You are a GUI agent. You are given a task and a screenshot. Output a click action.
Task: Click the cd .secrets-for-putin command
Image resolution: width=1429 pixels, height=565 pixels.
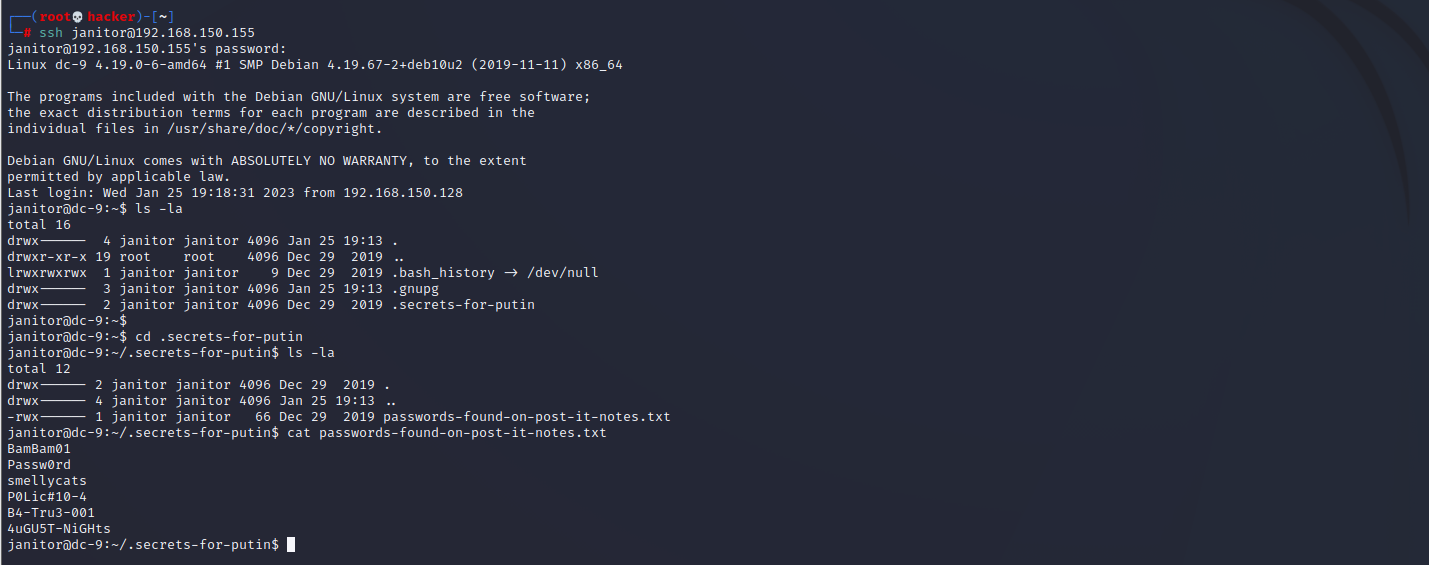coord(219,337)
